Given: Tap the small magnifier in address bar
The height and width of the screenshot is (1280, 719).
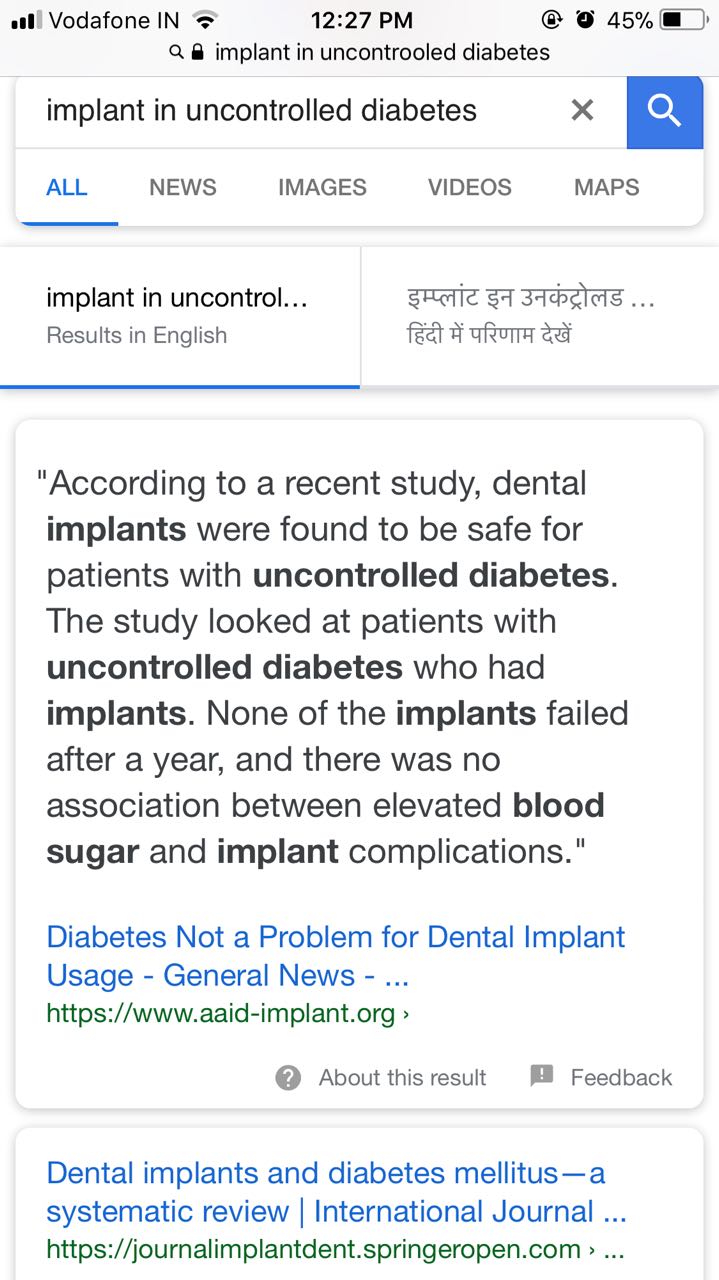Looking at the screenshot, I should coord(176,52).
